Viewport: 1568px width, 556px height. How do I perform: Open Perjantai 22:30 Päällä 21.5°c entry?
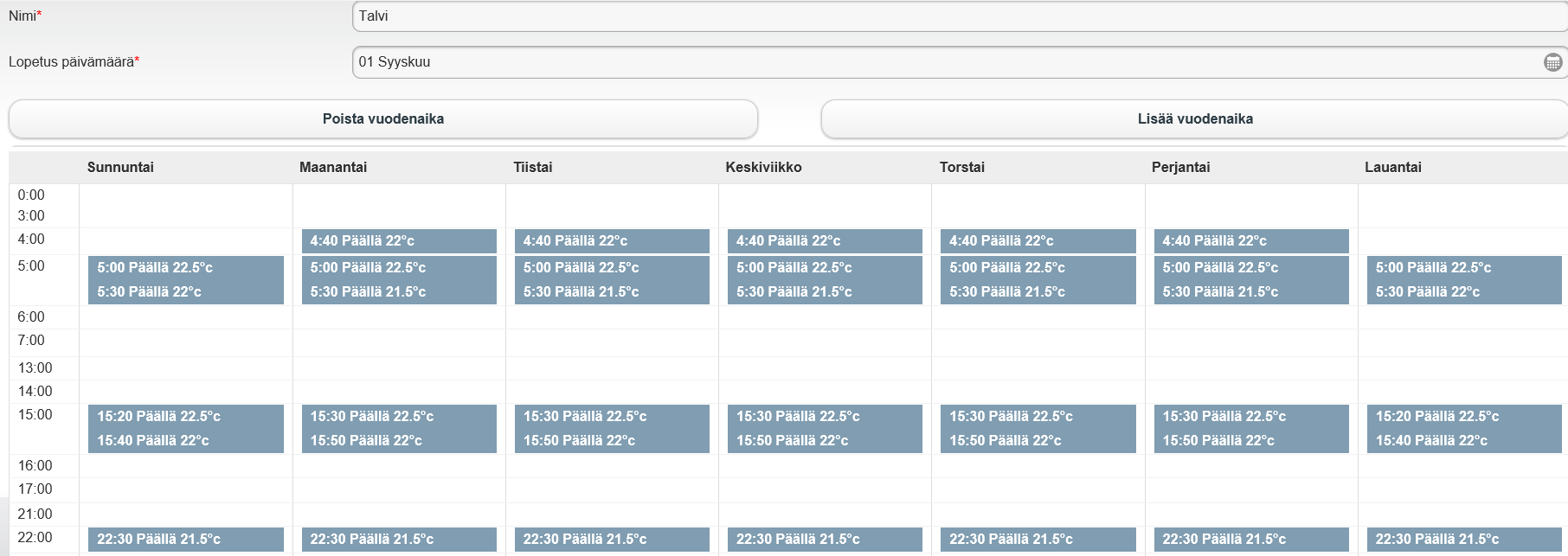pos(1251,540)
